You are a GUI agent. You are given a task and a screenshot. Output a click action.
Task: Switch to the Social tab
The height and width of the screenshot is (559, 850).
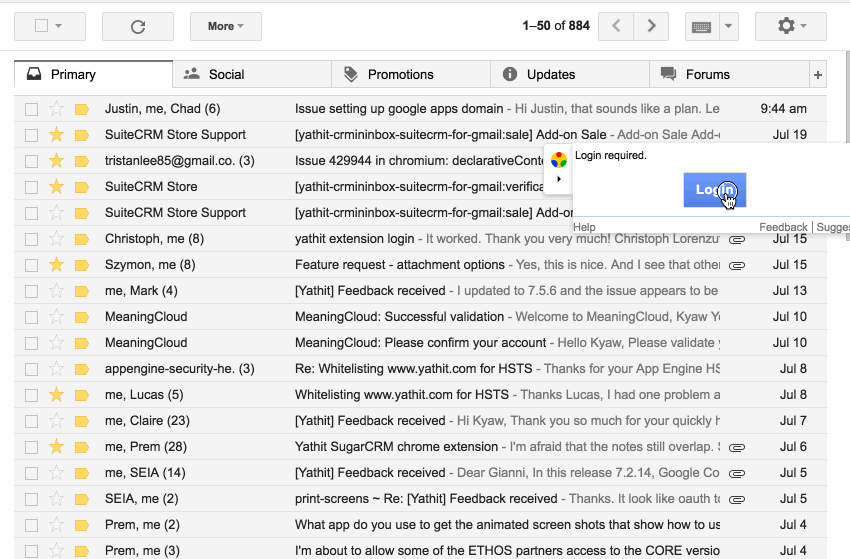[x=252, y=74]
